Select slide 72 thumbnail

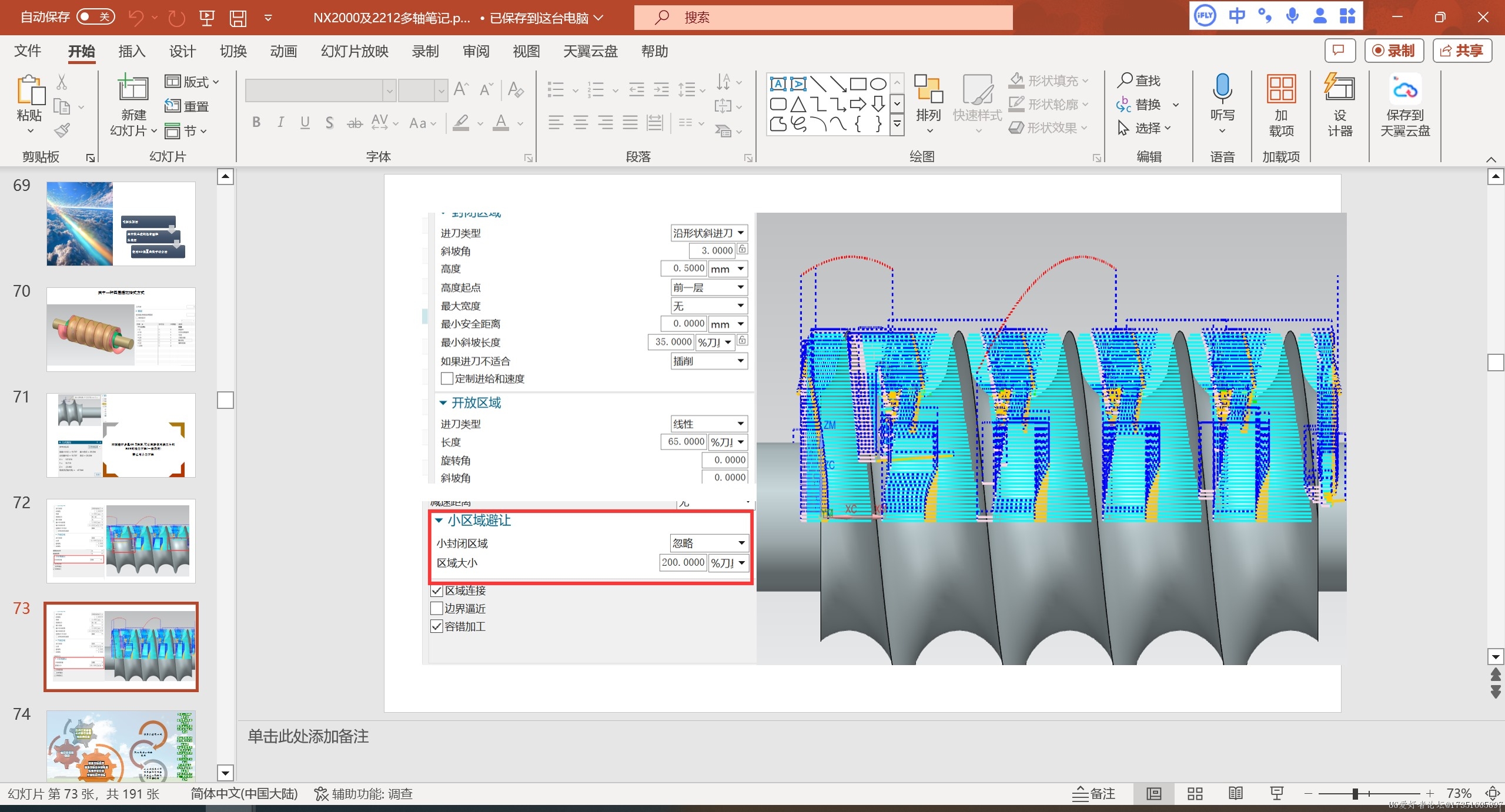121,541
